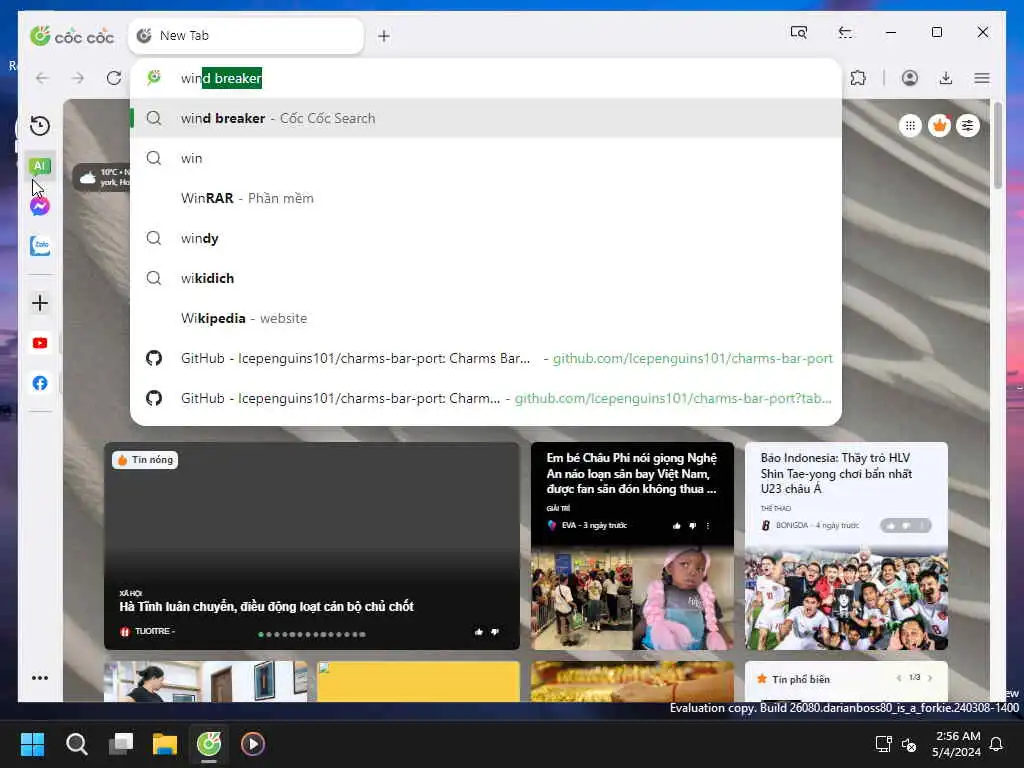This screenshot has width=1024, height=768.
Task: Open GitHub charms-bar-port history suggestion
Action: coord(486,358)
